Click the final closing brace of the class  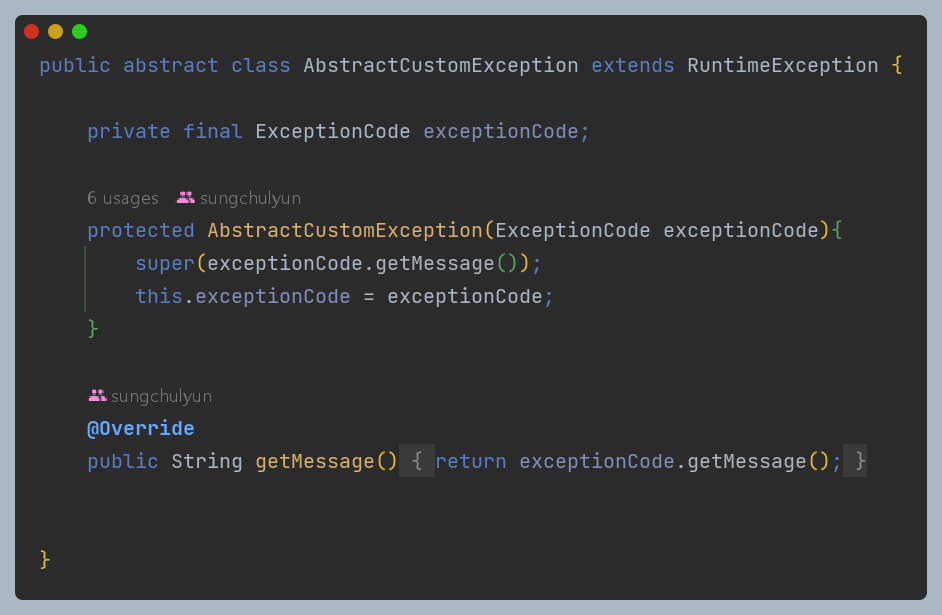click(45, 559)
